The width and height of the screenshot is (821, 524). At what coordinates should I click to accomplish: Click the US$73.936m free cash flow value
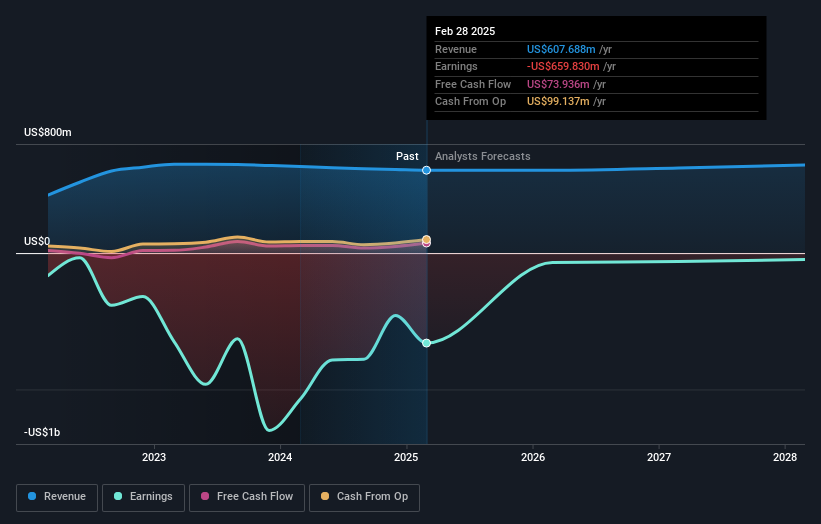click(558, 84)
